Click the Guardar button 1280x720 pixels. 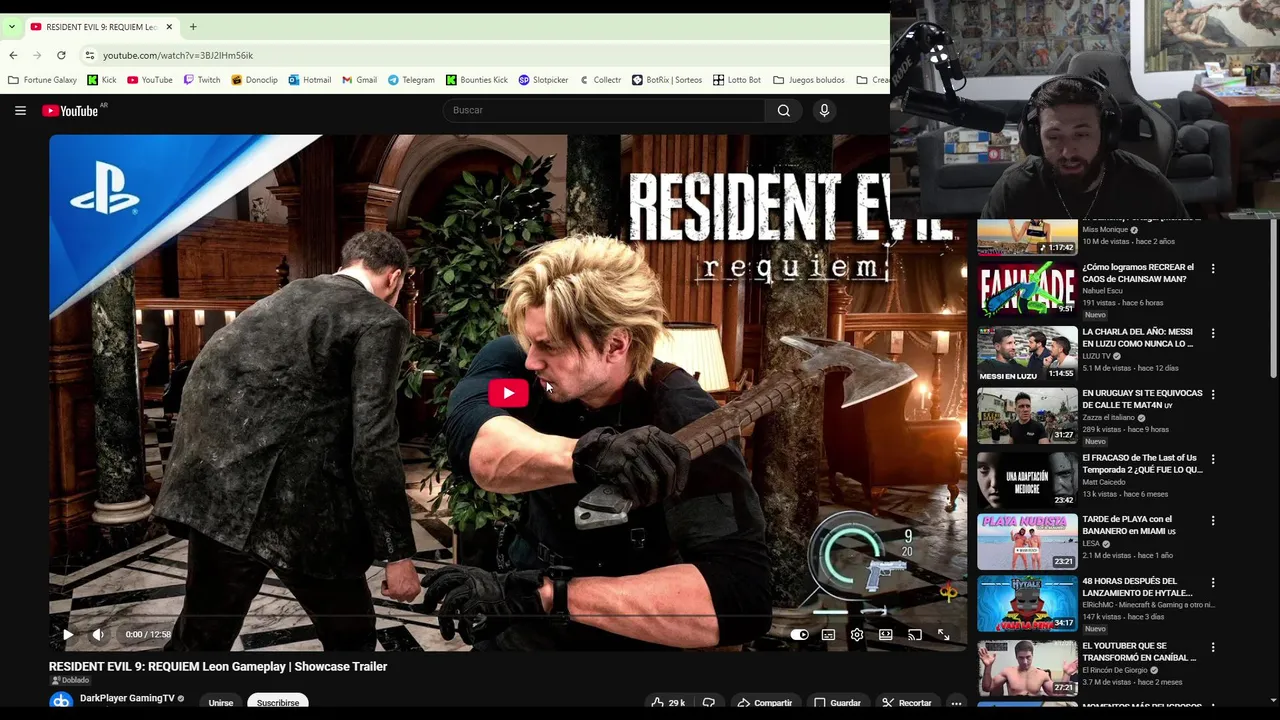pyautogui.click(x=838, y=703)
